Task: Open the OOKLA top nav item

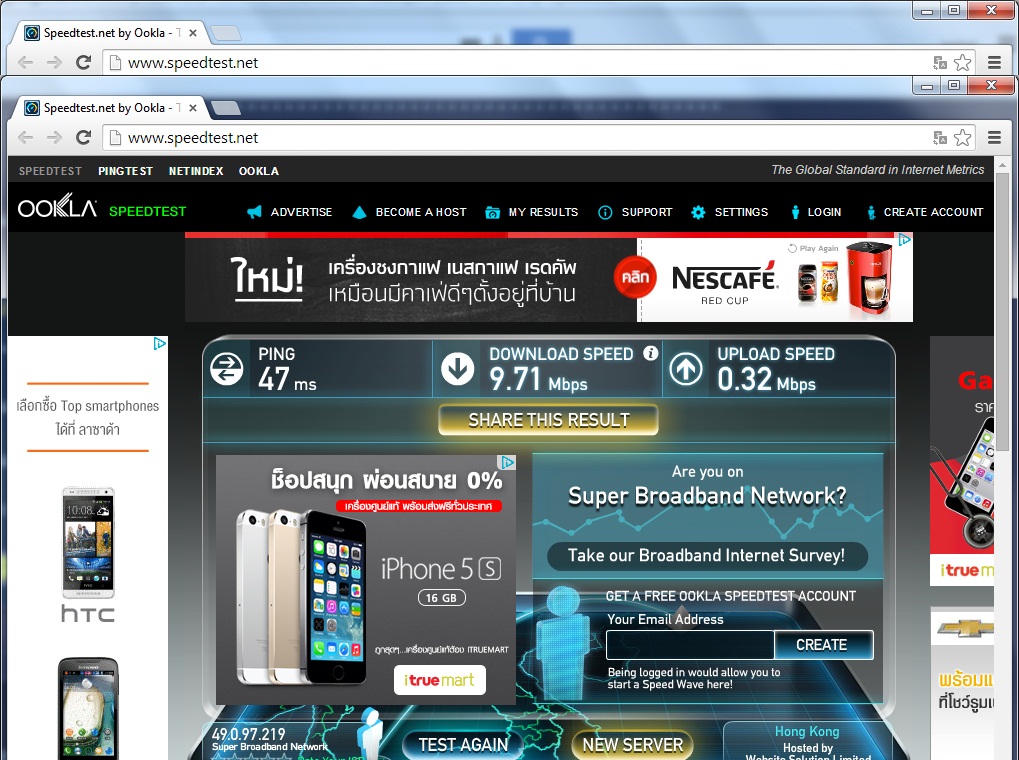Action: tap(259, 171)
